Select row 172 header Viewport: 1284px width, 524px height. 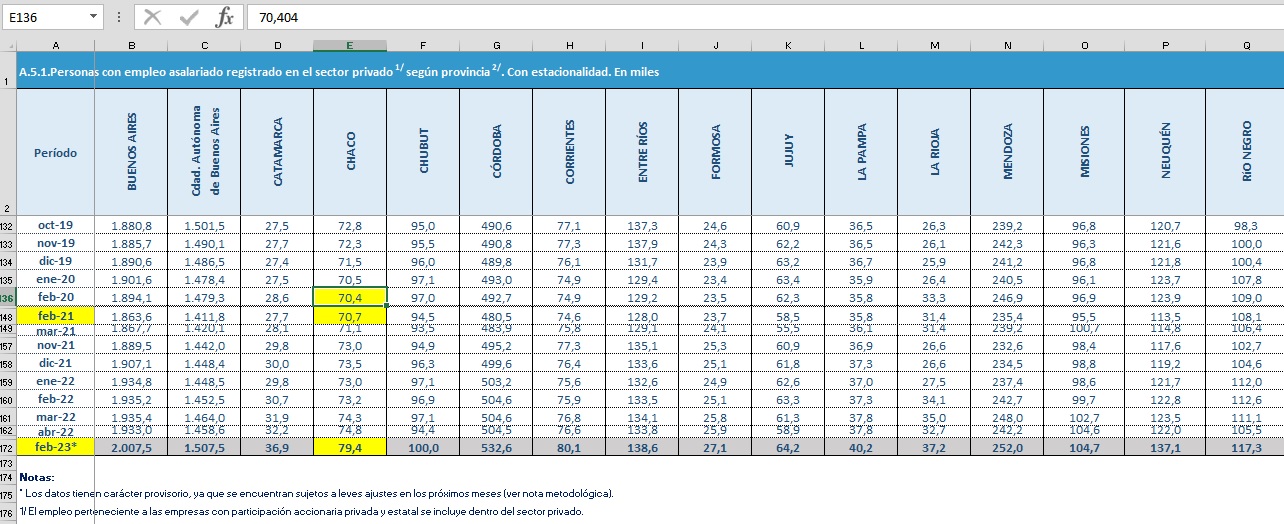point(8,448)
